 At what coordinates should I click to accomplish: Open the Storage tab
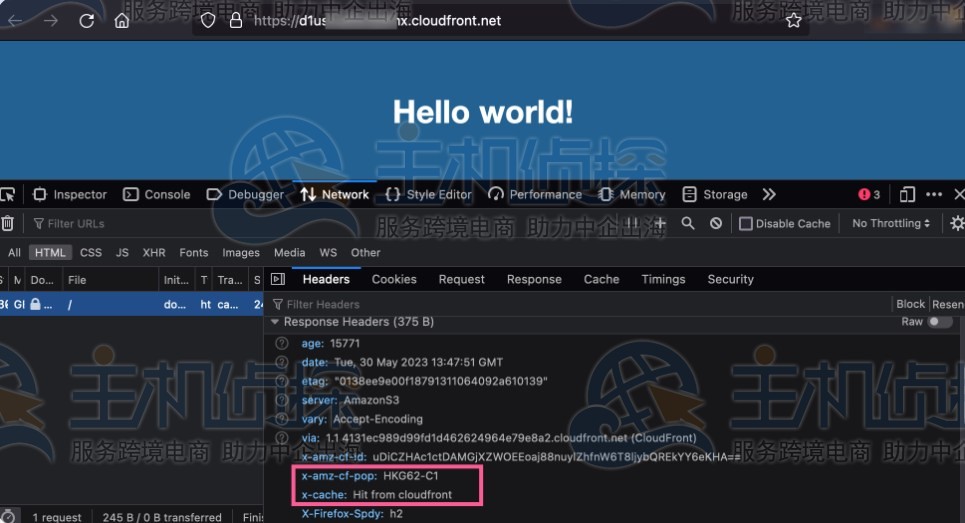pyautogui.click(x=715, y=194)
